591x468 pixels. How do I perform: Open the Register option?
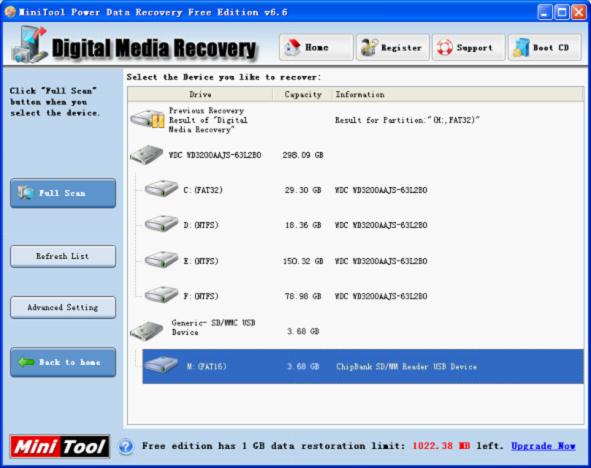tap(392, 47)
